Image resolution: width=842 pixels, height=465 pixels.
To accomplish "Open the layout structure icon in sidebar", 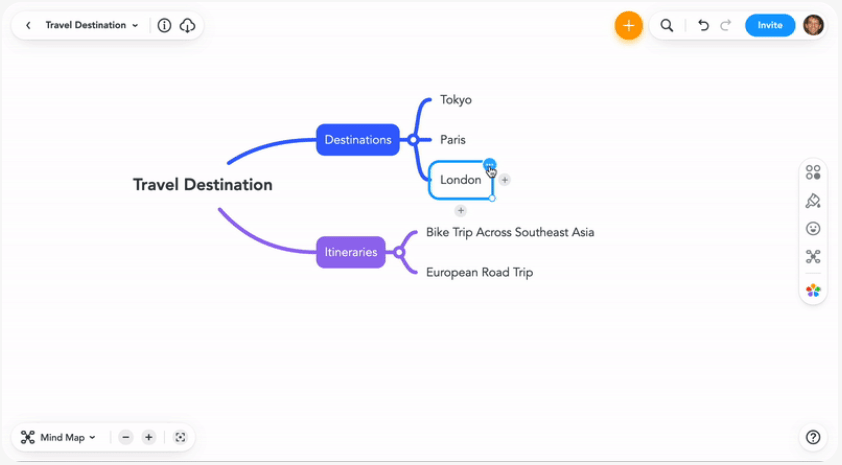I will (813, 257).
